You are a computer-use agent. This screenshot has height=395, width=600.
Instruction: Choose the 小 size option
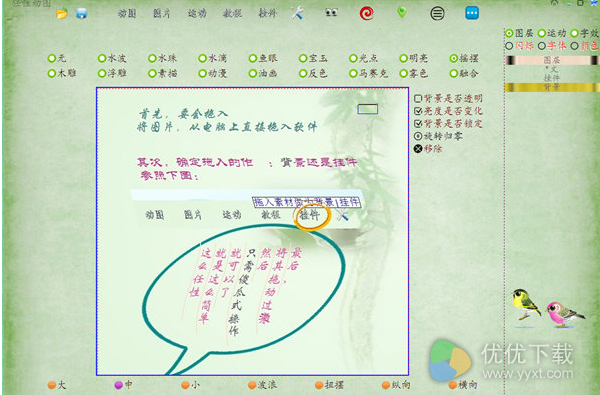191,385
